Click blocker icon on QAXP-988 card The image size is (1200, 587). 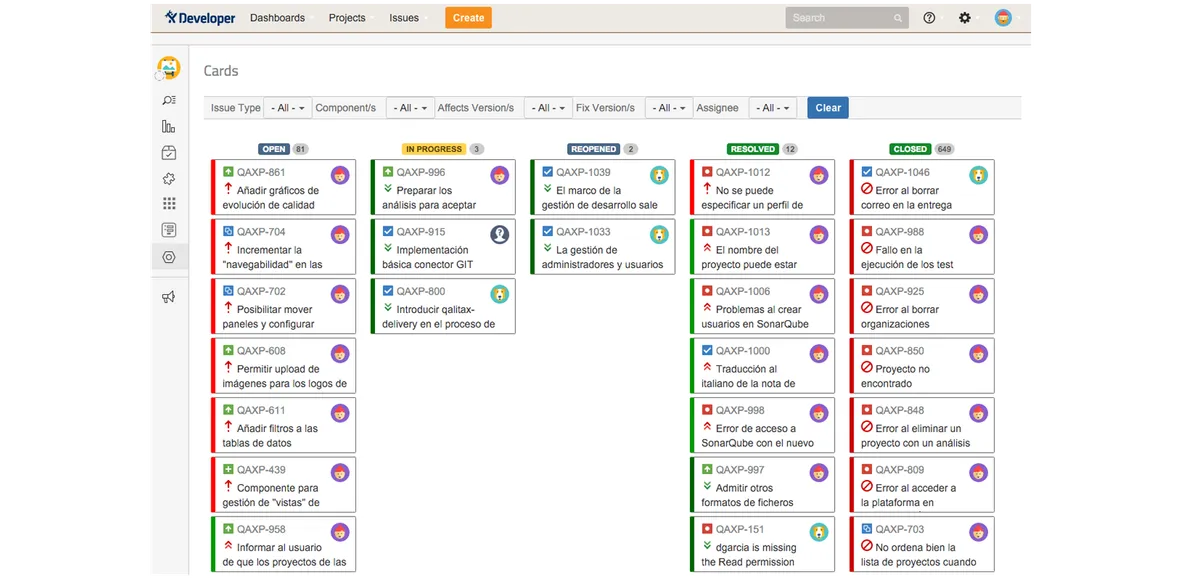867,248
